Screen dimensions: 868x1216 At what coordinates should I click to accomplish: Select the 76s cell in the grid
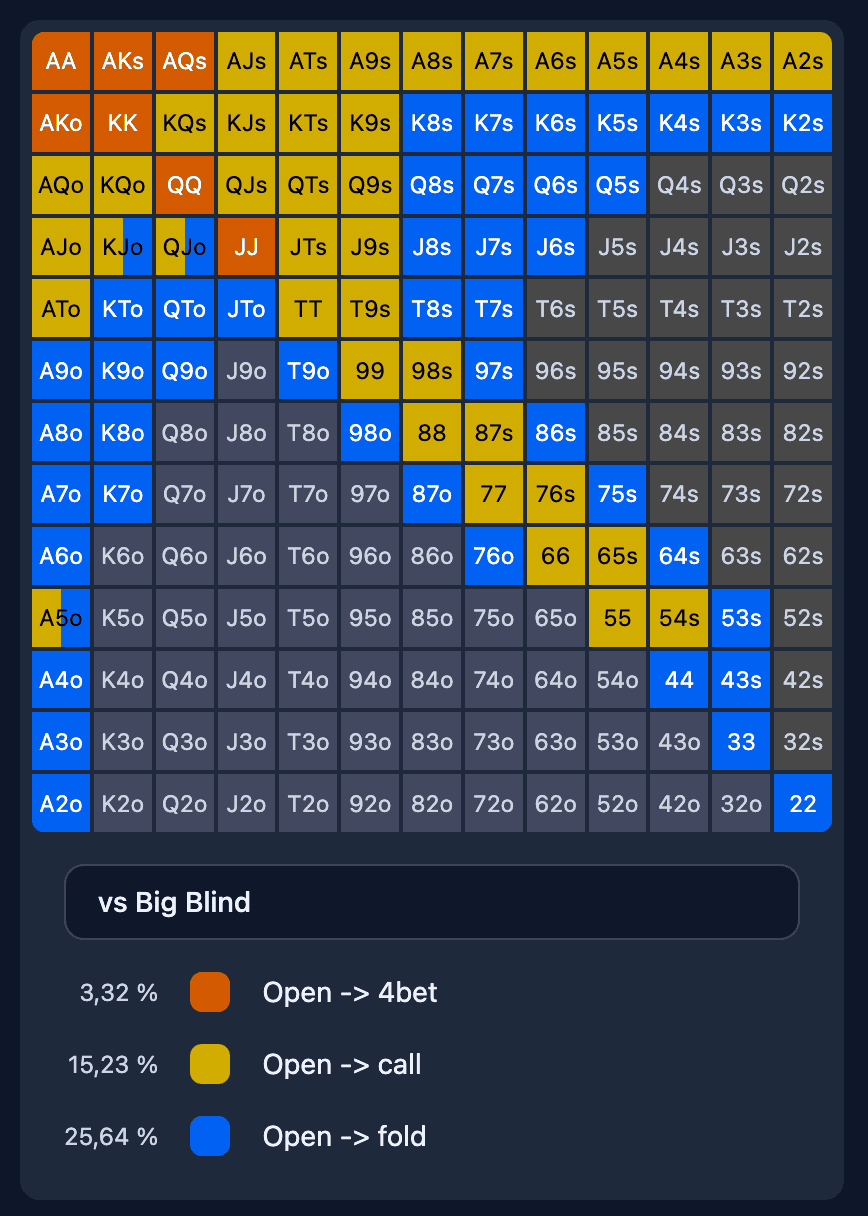coord(555,494)
